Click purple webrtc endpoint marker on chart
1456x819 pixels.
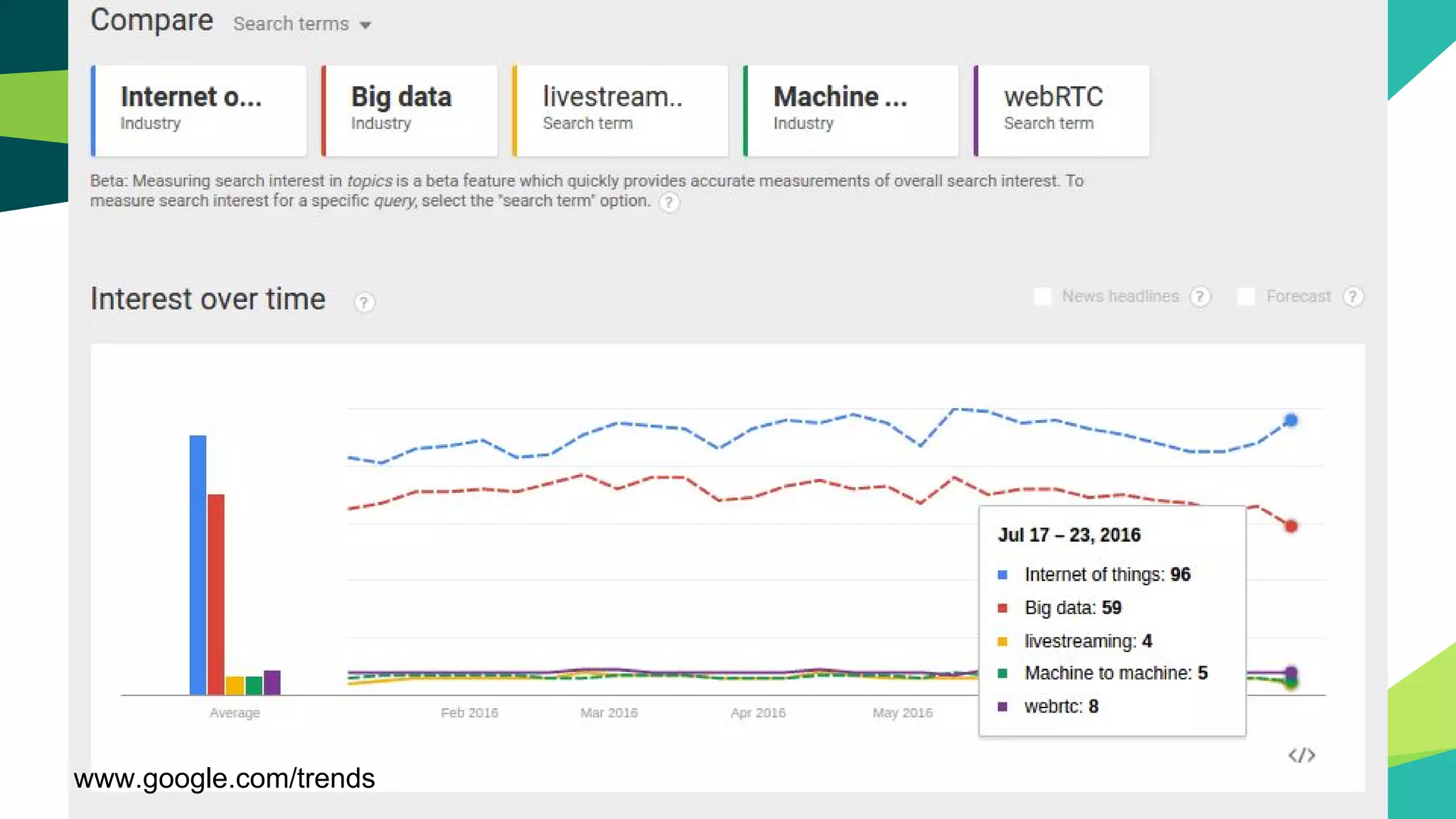coord(1291,672)
